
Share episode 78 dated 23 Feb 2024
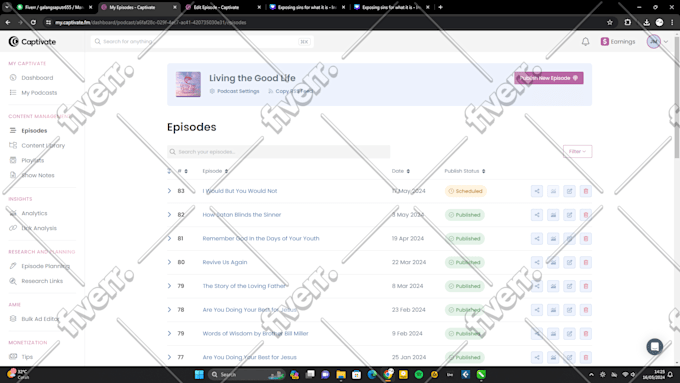pyautogui.click(x=536, y=310)
